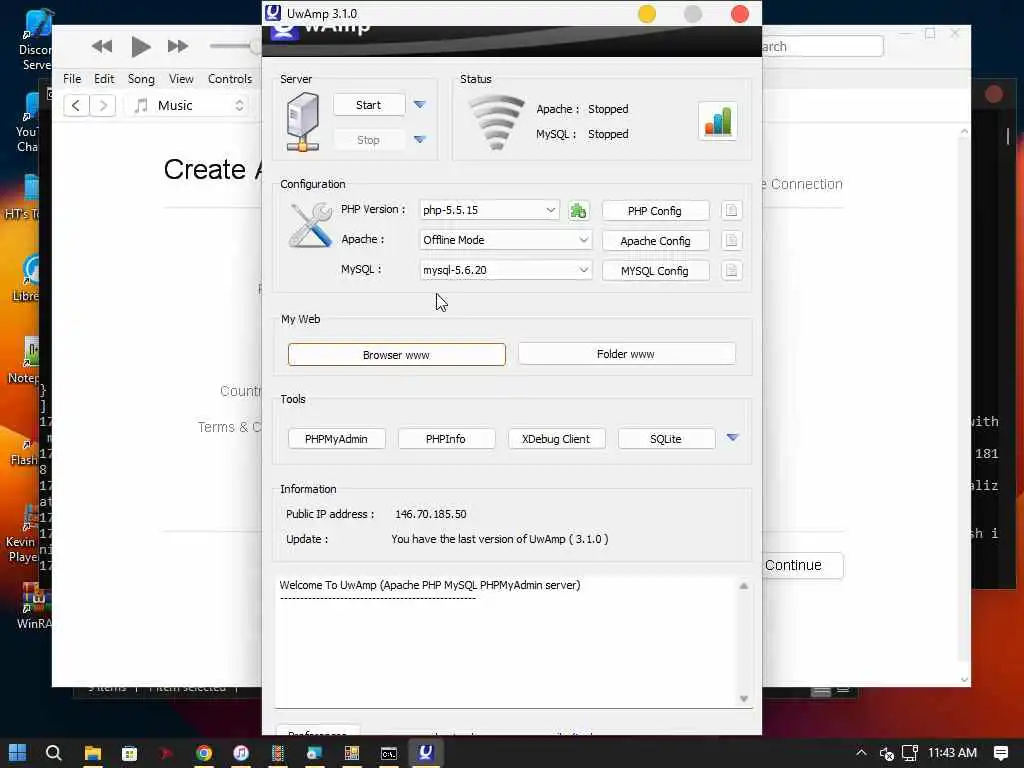Open Microsoft Store from taskbar

pyautogui.click(x=129, y=753)
